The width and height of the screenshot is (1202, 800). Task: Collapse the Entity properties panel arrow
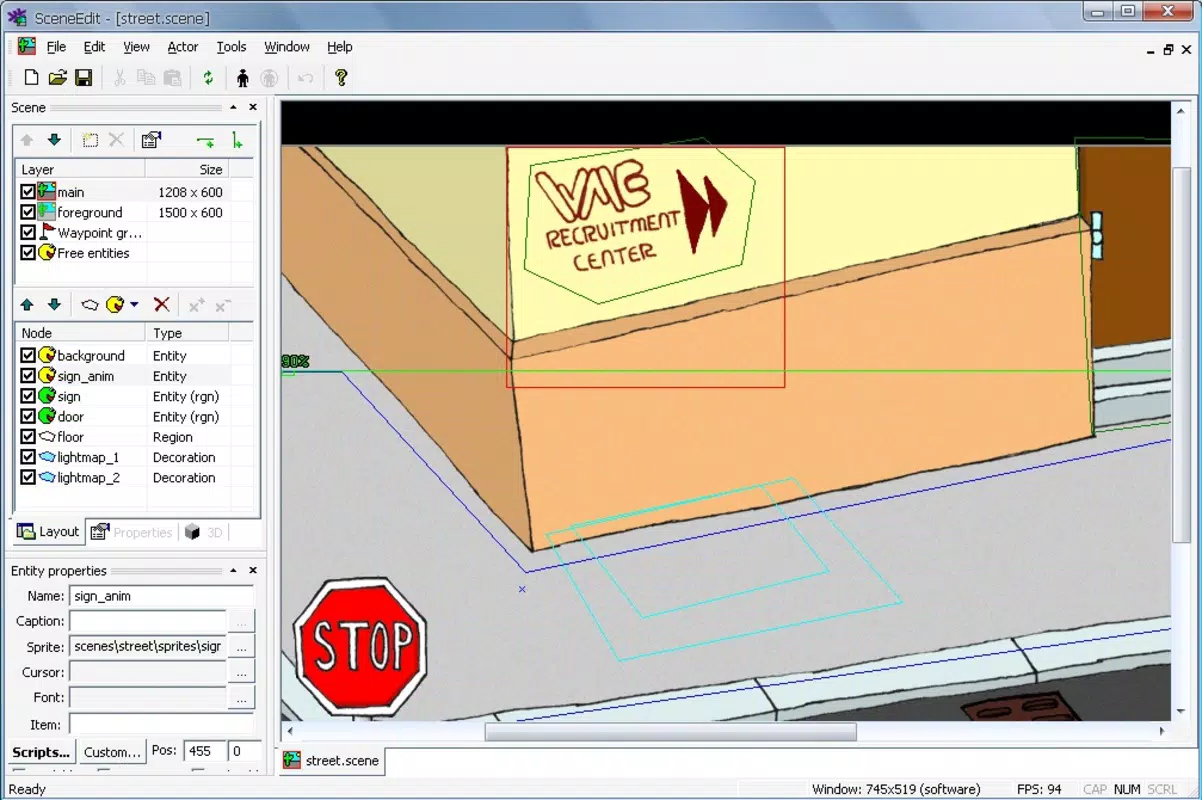tap(233, 570)
